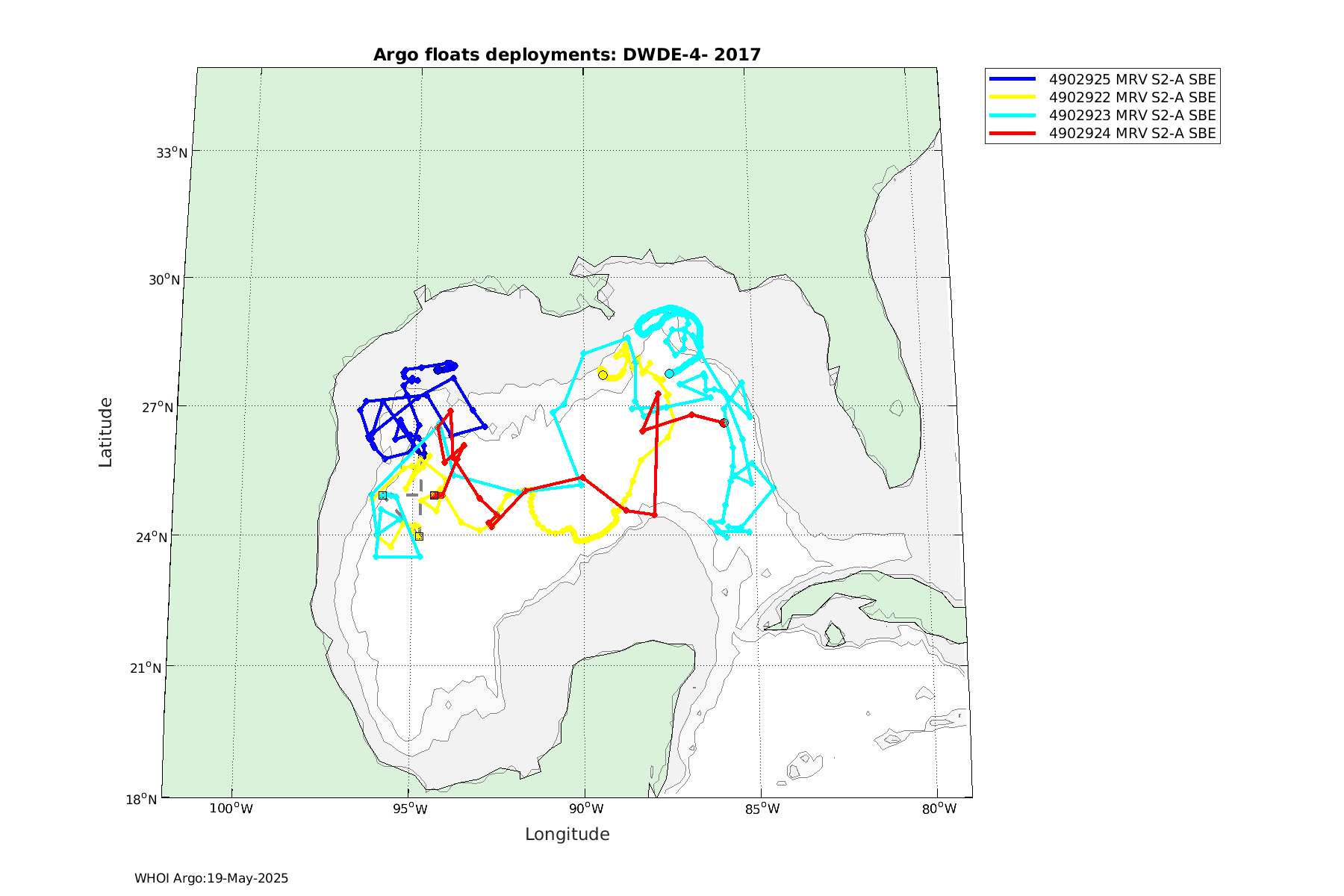This screenshot has width=1344, height=896.
Task: Click the 85°W longitude tick label
Action: [762, 808]
